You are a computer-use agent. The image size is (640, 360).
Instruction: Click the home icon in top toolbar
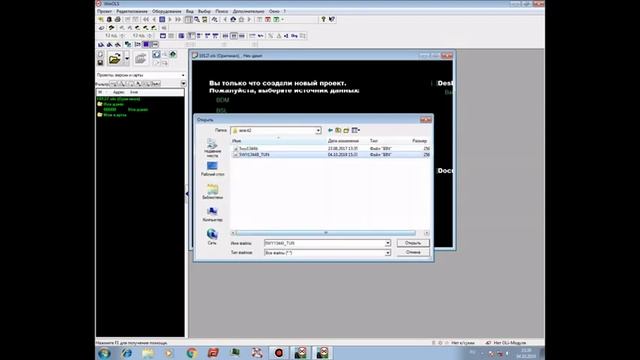click(x=233, y=19)
